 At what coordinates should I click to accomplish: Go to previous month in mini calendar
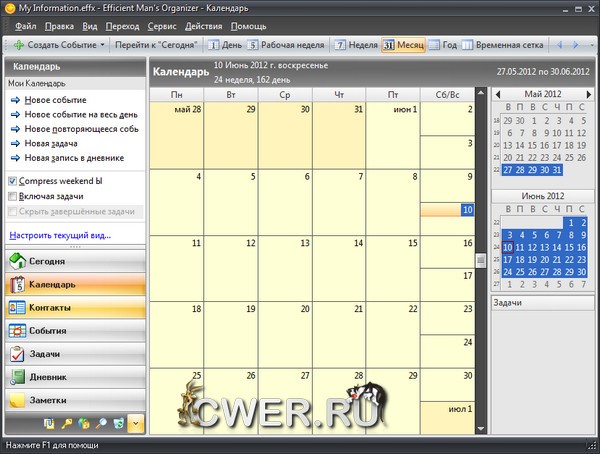tap(498, 94)
